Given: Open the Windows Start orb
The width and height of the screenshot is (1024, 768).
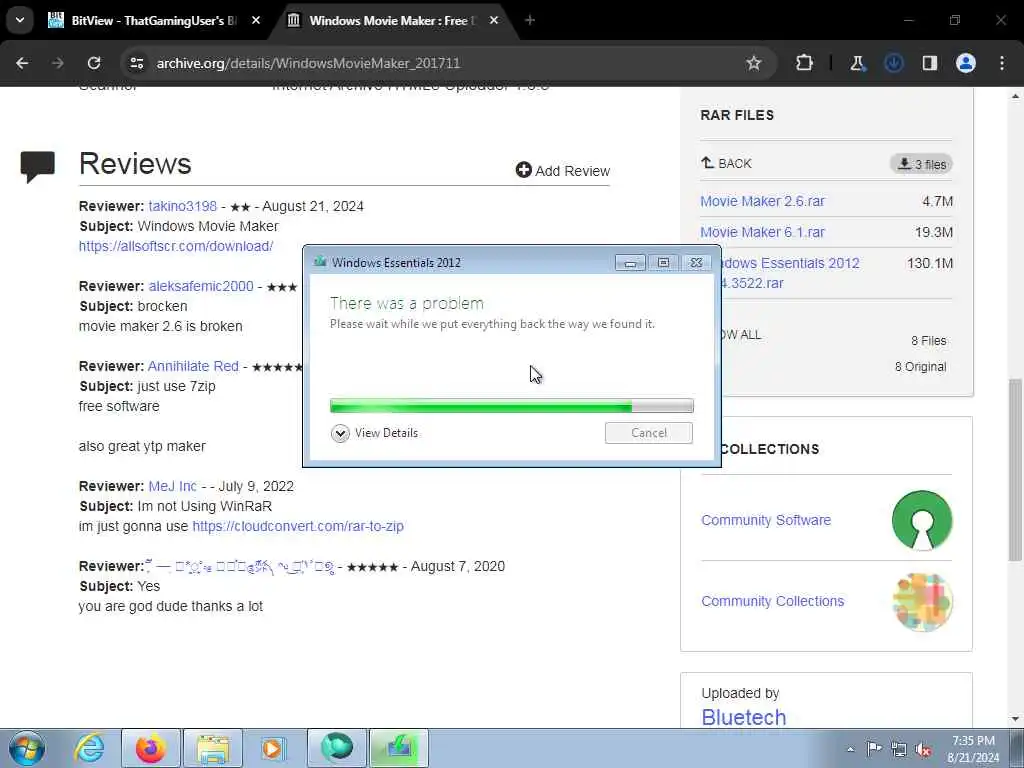Looking at the screenshot, I should pyautogui.click(x=27, y=748).
